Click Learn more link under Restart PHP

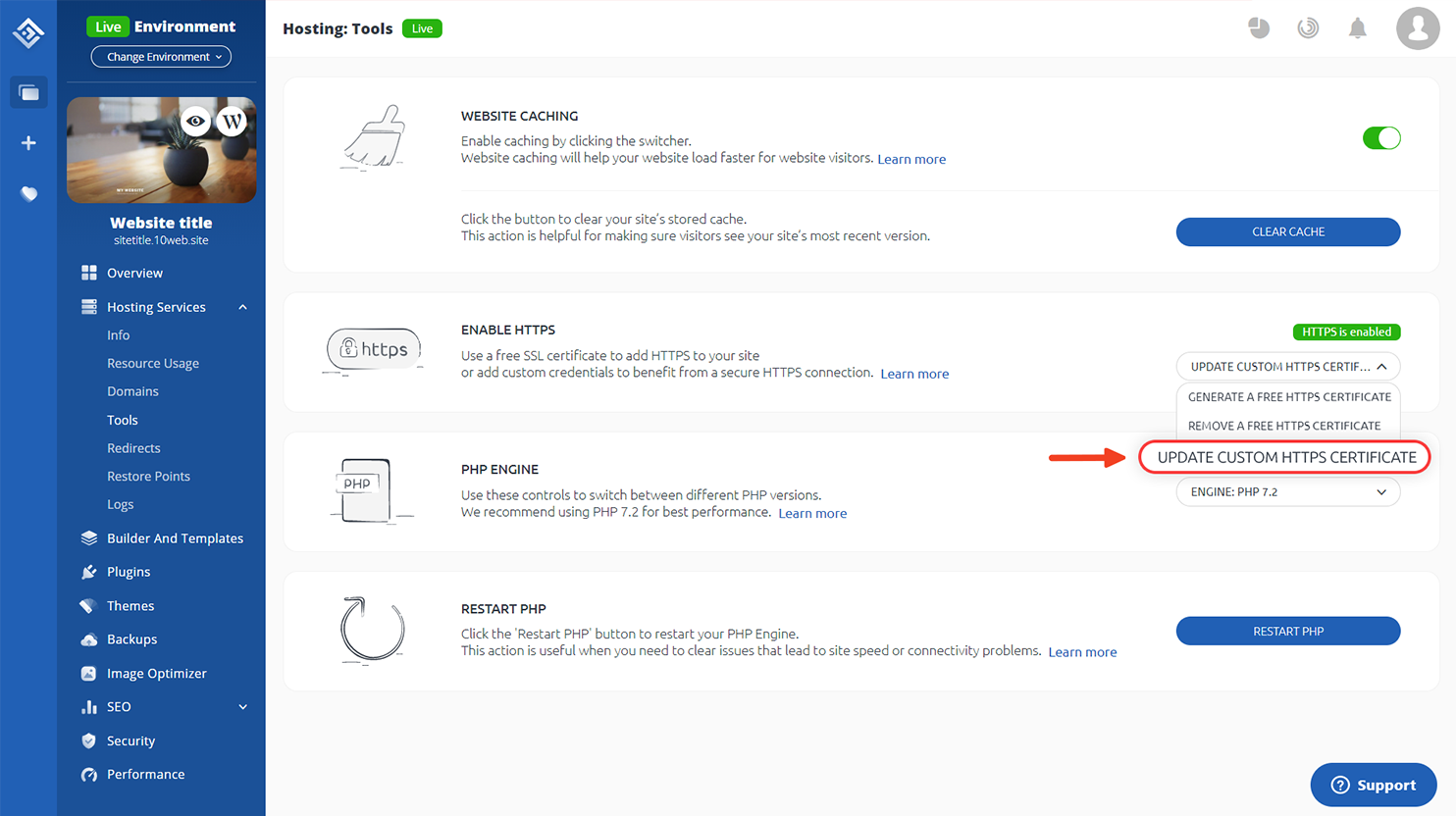[x=1082, y=652]
